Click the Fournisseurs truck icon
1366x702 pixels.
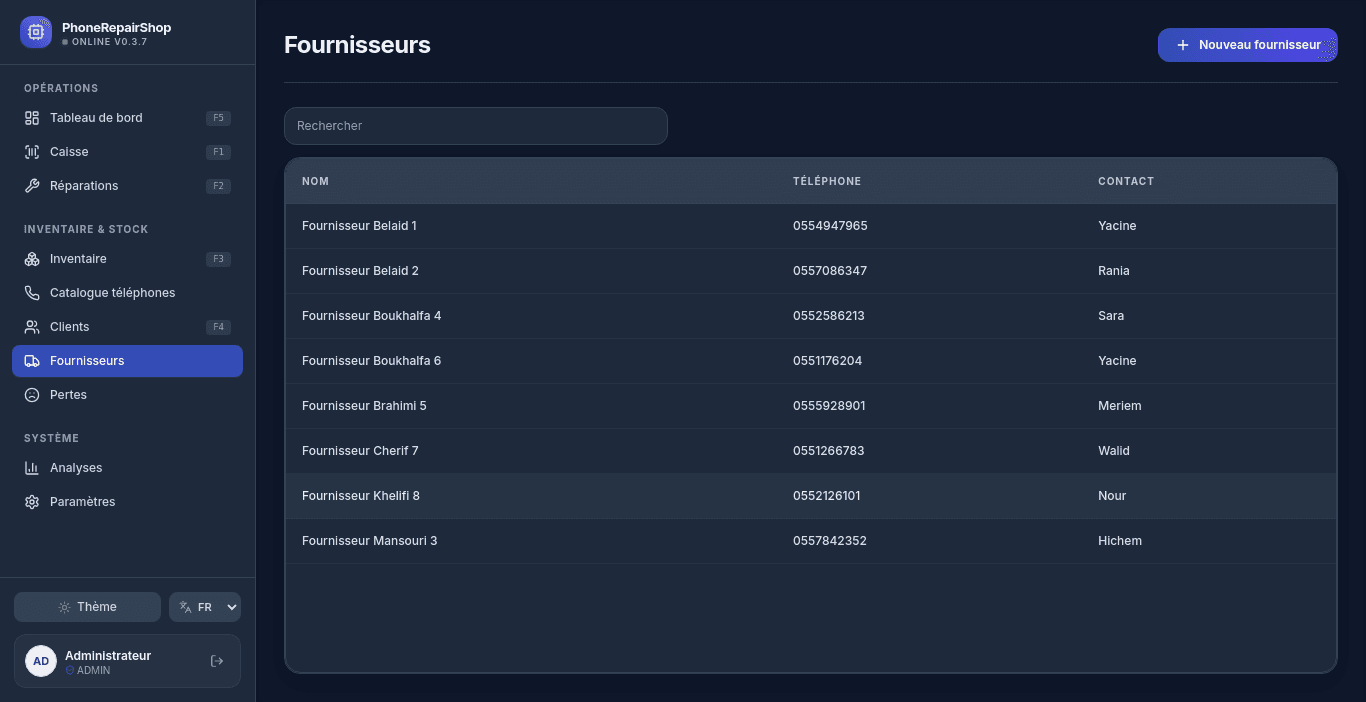tap(32, 361)
